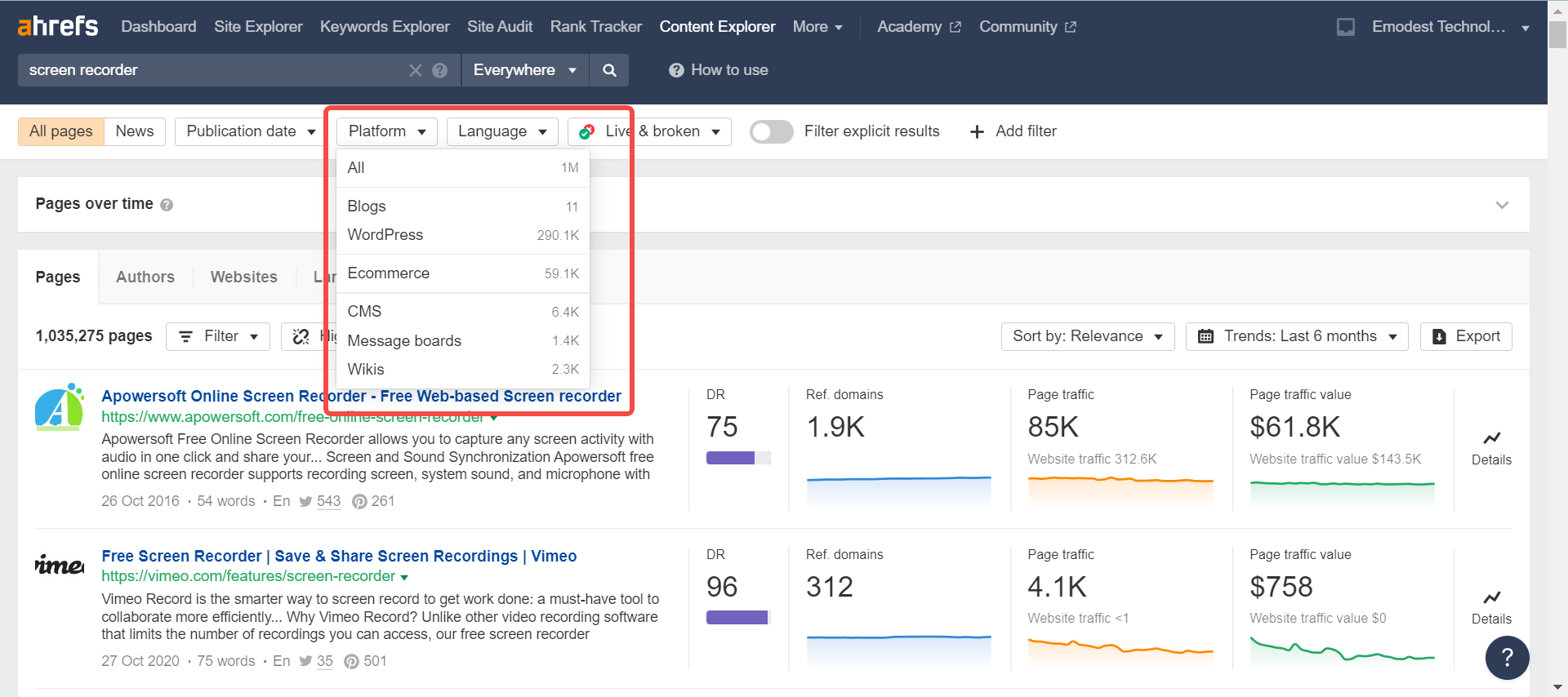Viewport: 1568px width, 697px height.
Task: Click the DR 96 rating bar
Action: (x=738, y=617)
